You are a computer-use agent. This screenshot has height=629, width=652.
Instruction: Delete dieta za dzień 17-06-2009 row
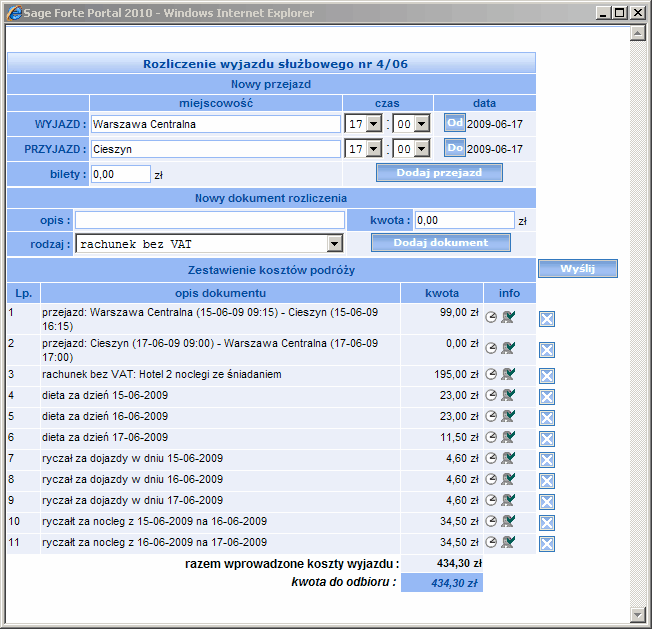pos(547,439)
